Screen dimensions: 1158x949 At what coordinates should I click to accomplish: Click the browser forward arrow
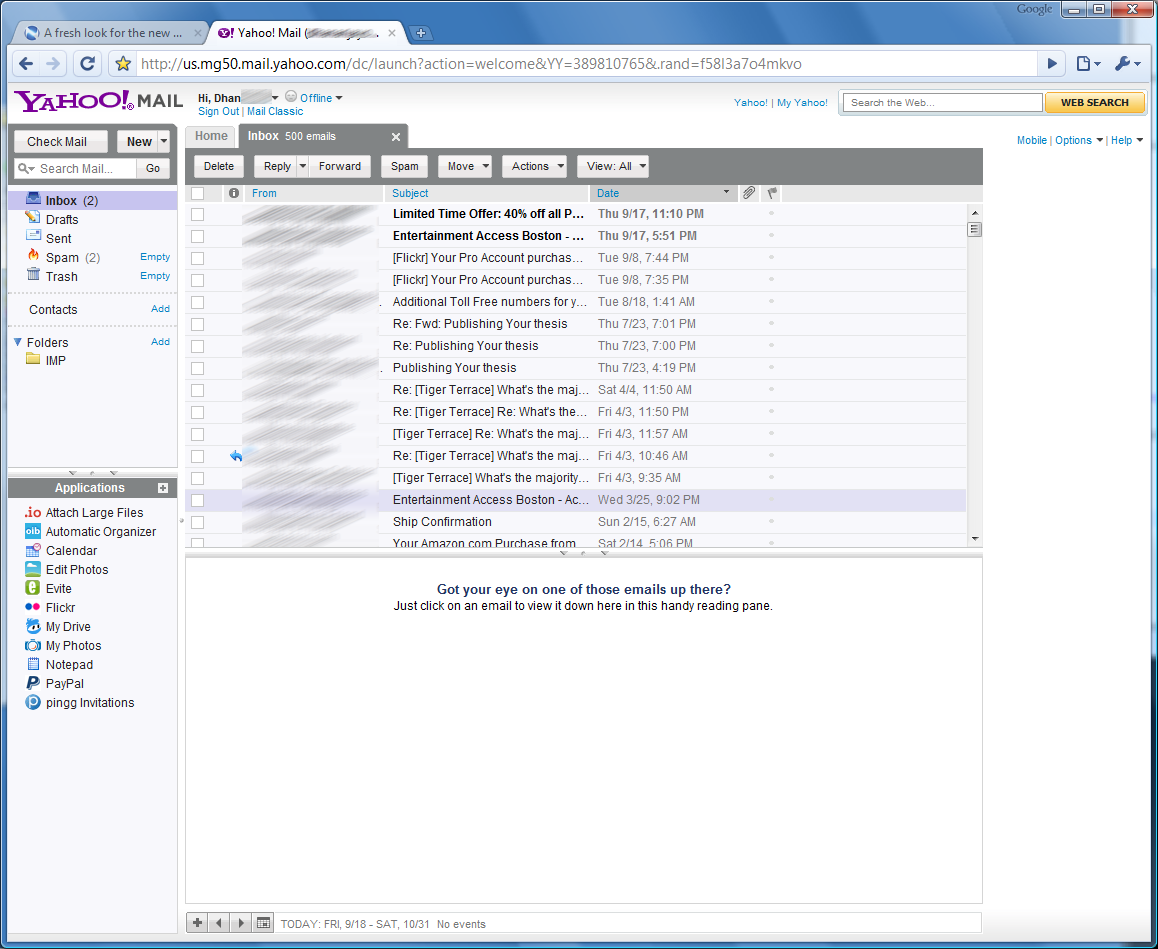(x=53, y=64)
